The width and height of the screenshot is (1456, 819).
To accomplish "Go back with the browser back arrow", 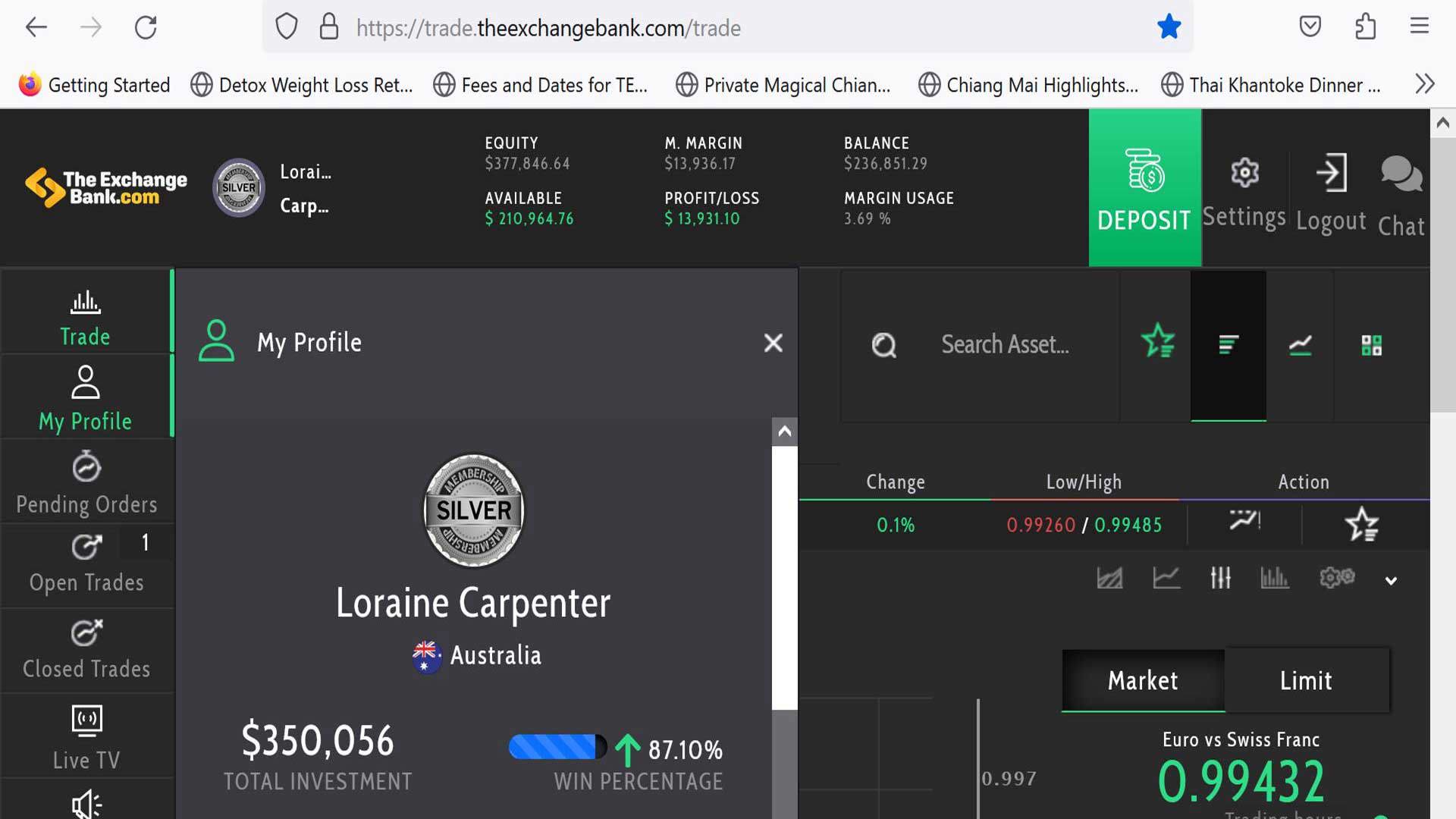I will coord(36,28).
